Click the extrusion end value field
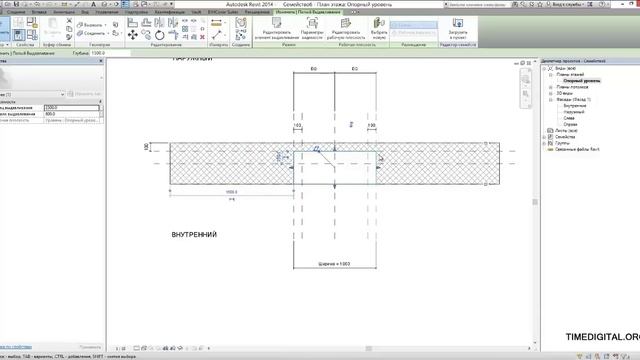This screenshot has width=640, height=360. coord(71,108)
